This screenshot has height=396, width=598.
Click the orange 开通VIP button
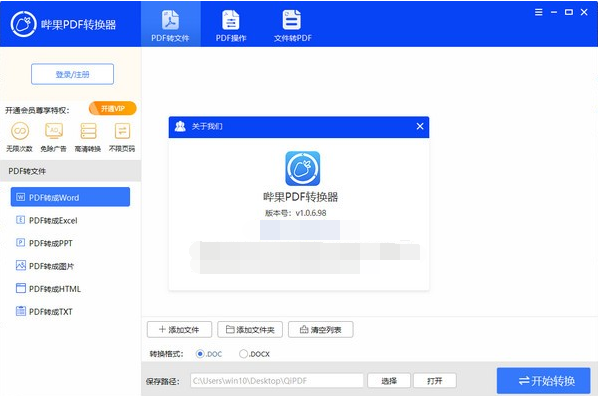point(113,109)
